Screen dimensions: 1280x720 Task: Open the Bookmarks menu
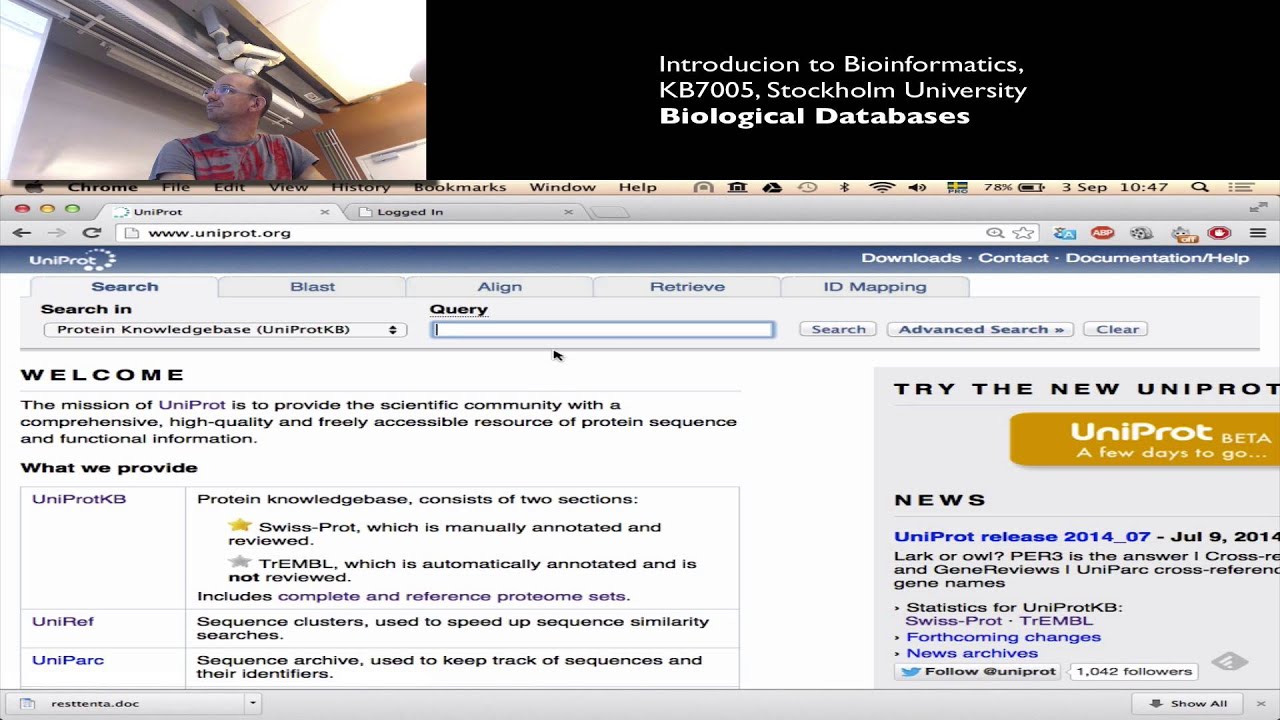[x=460, y=187]
